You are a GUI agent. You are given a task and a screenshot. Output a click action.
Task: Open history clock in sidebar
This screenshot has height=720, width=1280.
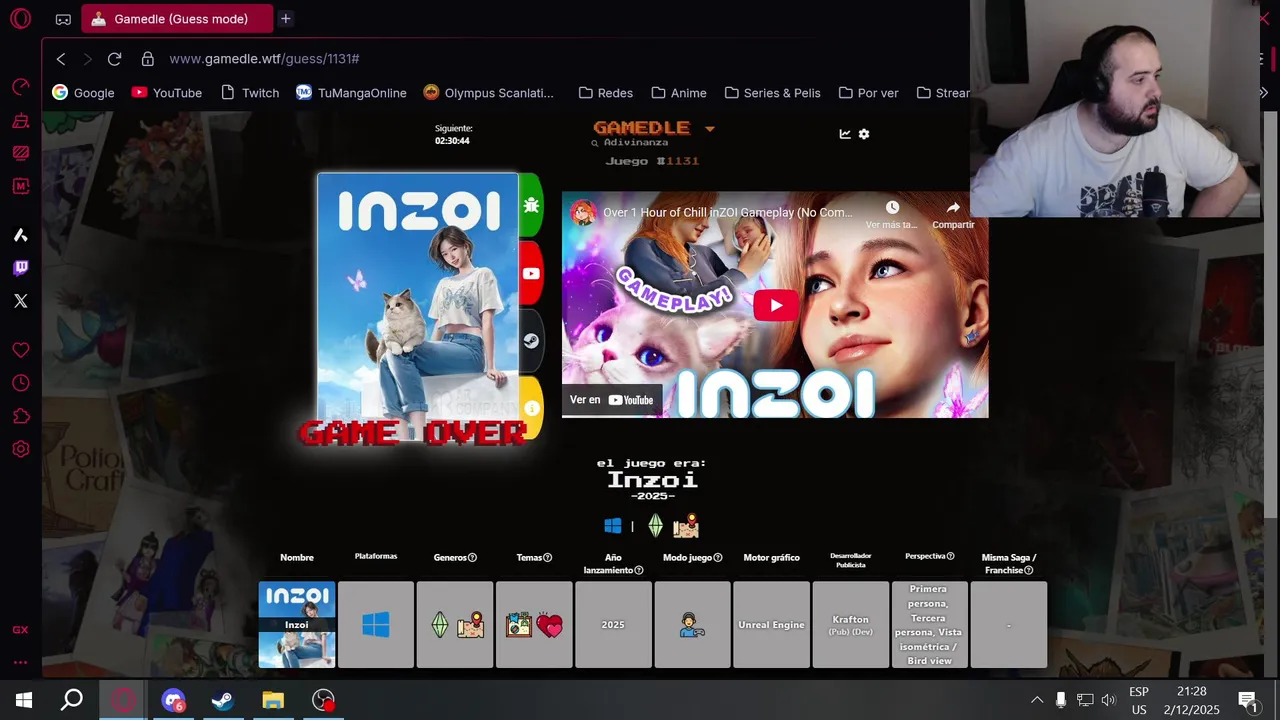[20, 383]
